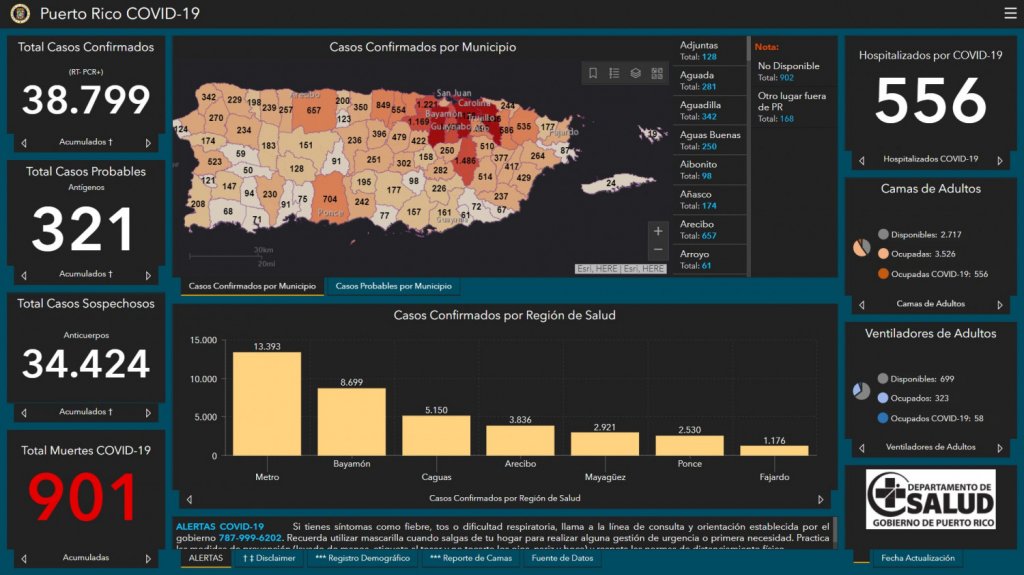Open the Fuente de Datos tab
The image size is (1024, 575).
(x=562, y=559)
